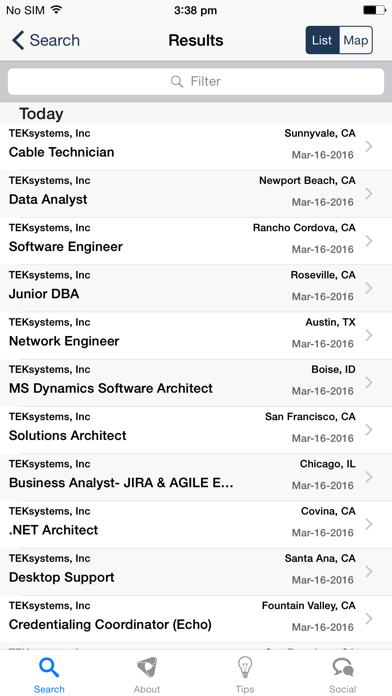
Task: Tap the magnifier icon in Filter bar
Action: pyautogui.click(x=177, y=82)
